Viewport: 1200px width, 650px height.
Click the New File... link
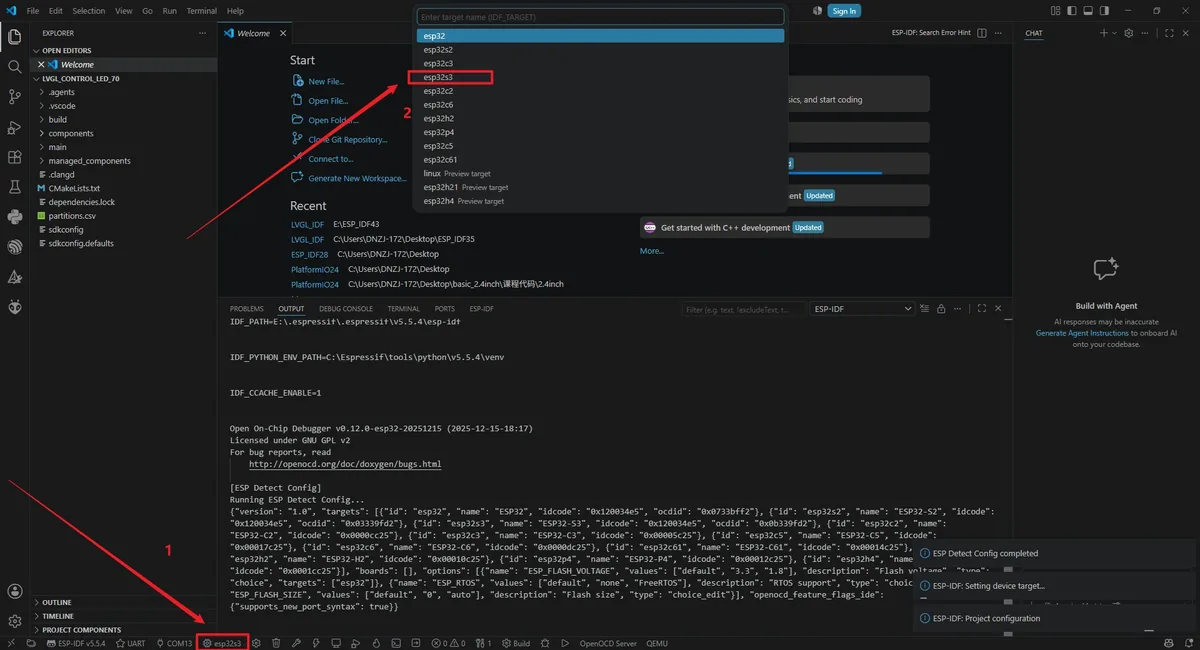coord(326,81)
